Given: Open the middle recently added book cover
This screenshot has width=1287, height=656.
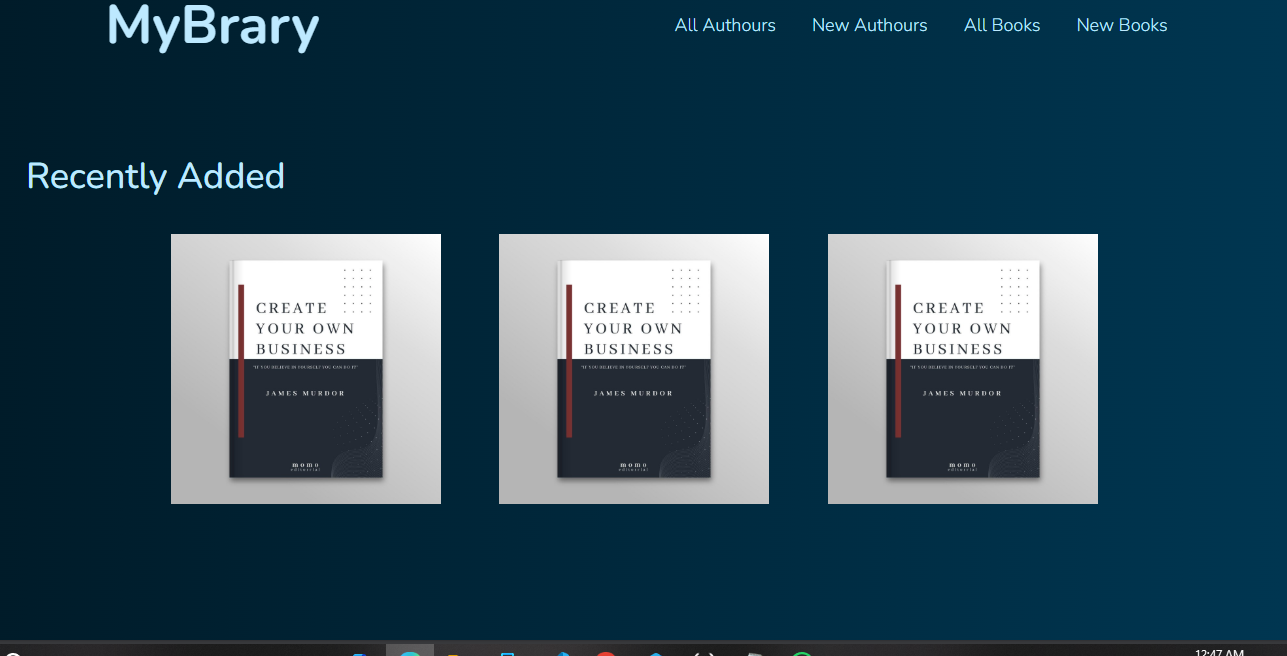Looking at the screenshot, I should [634, 369].
